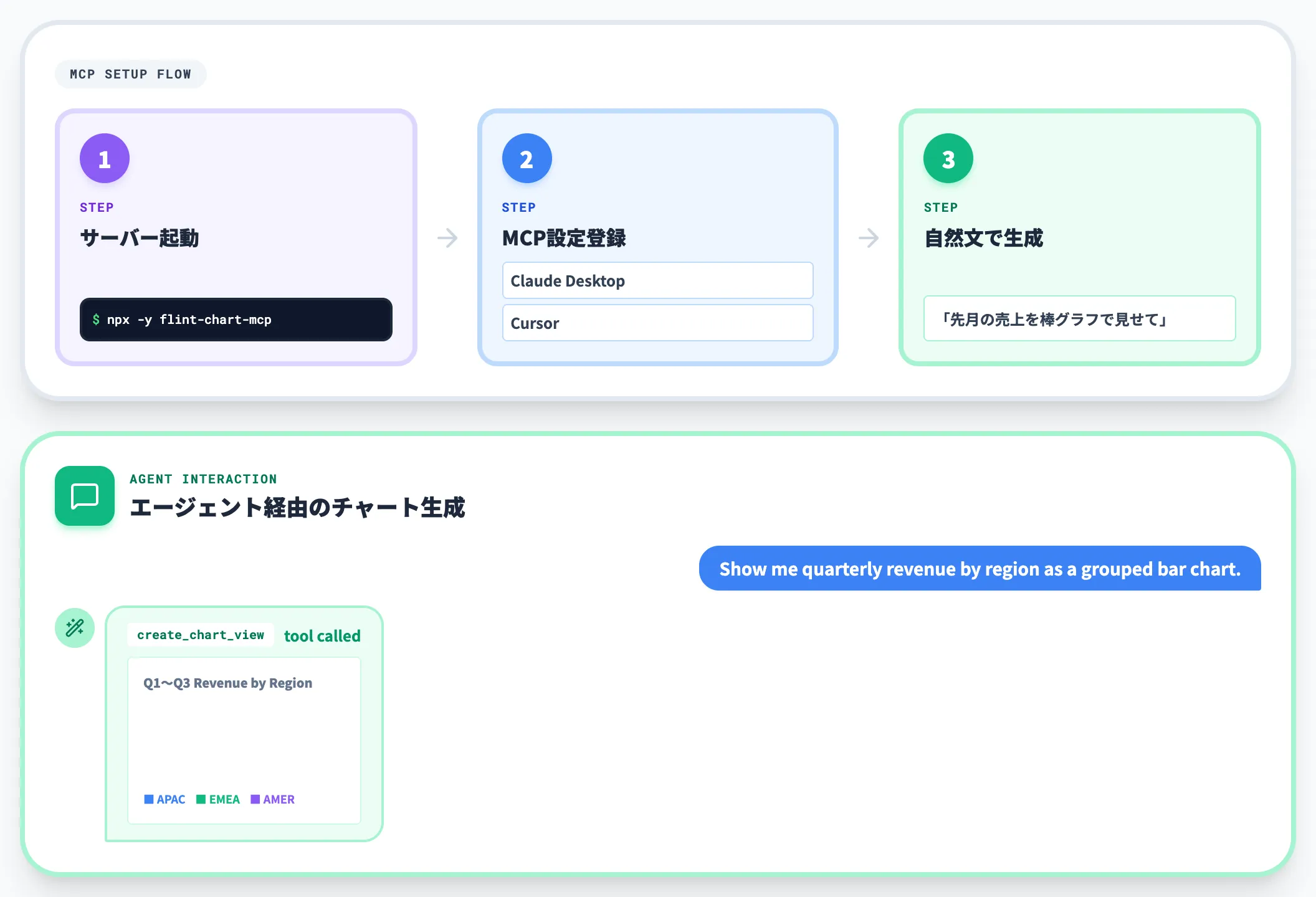This screenshot has width=1316, height=897.
Task: Click the dollar prompt in the terminal command
Action: point(96,320)
